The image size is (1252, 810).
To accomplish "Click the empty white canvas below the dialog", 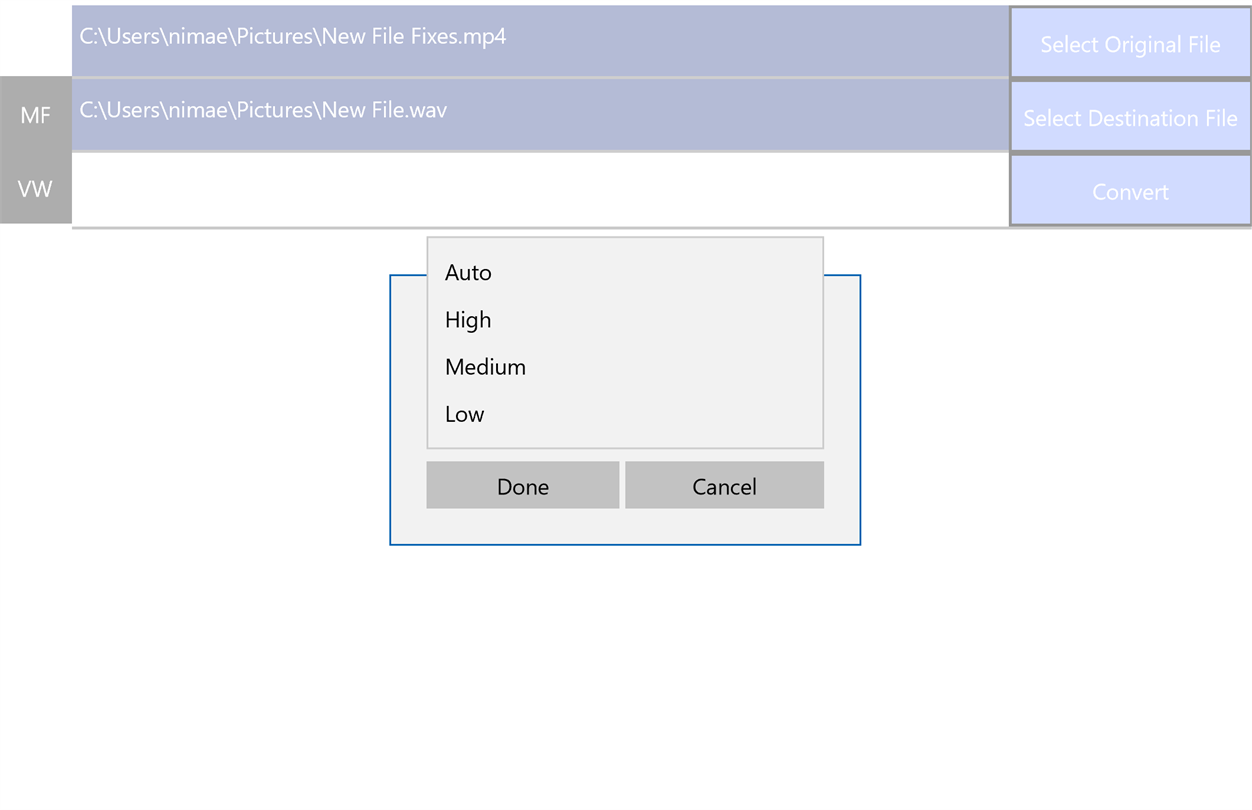I will (624, 680).
